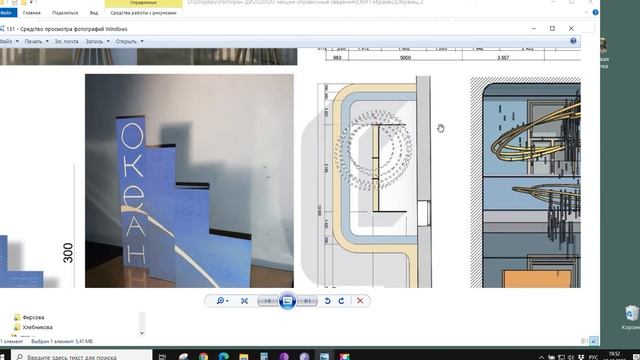Open the Запись dropdown menu
Screen dimensions: 640x360
pos(97,41)
